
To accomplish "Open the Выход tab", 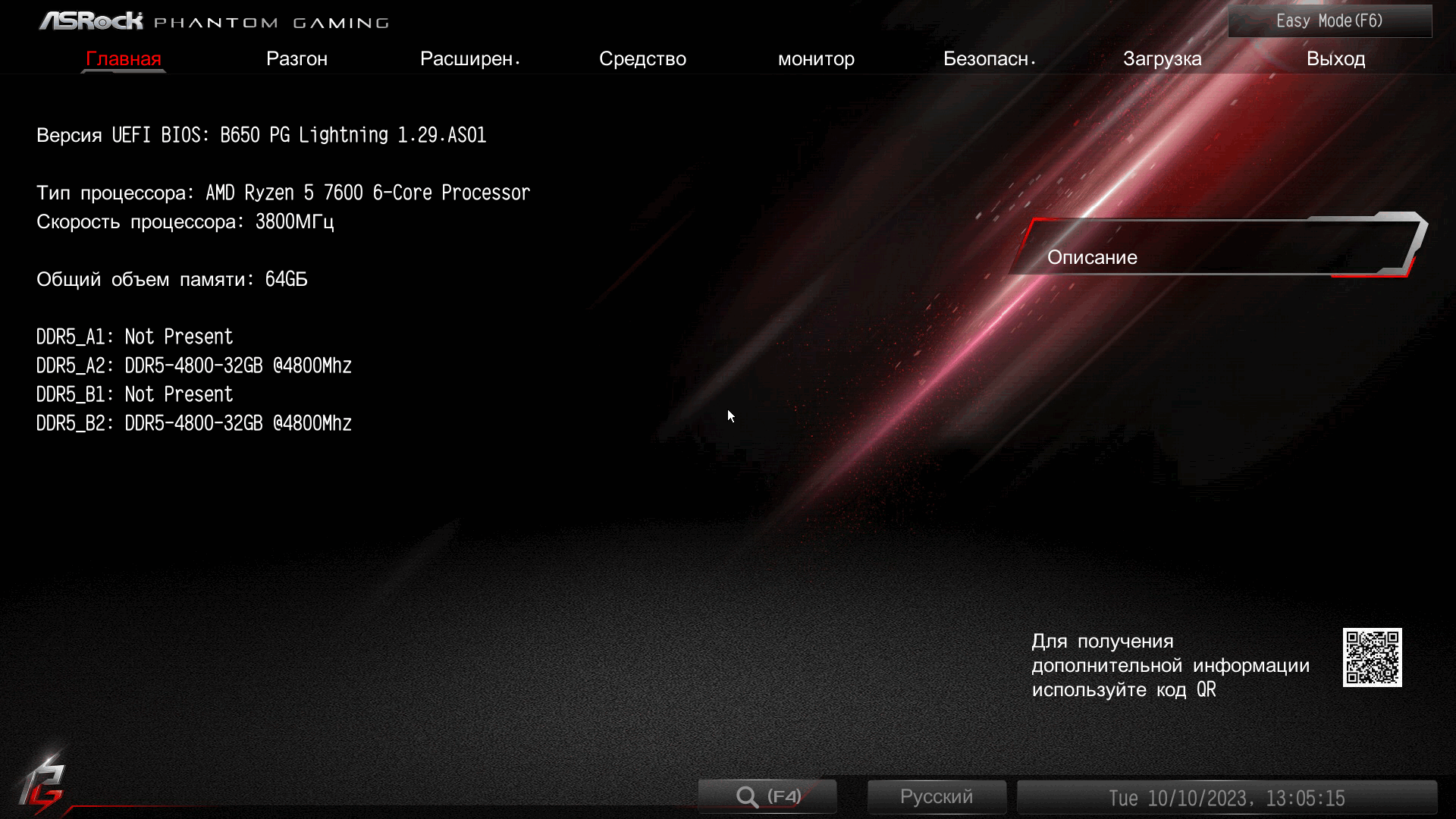I will 1335,58.
